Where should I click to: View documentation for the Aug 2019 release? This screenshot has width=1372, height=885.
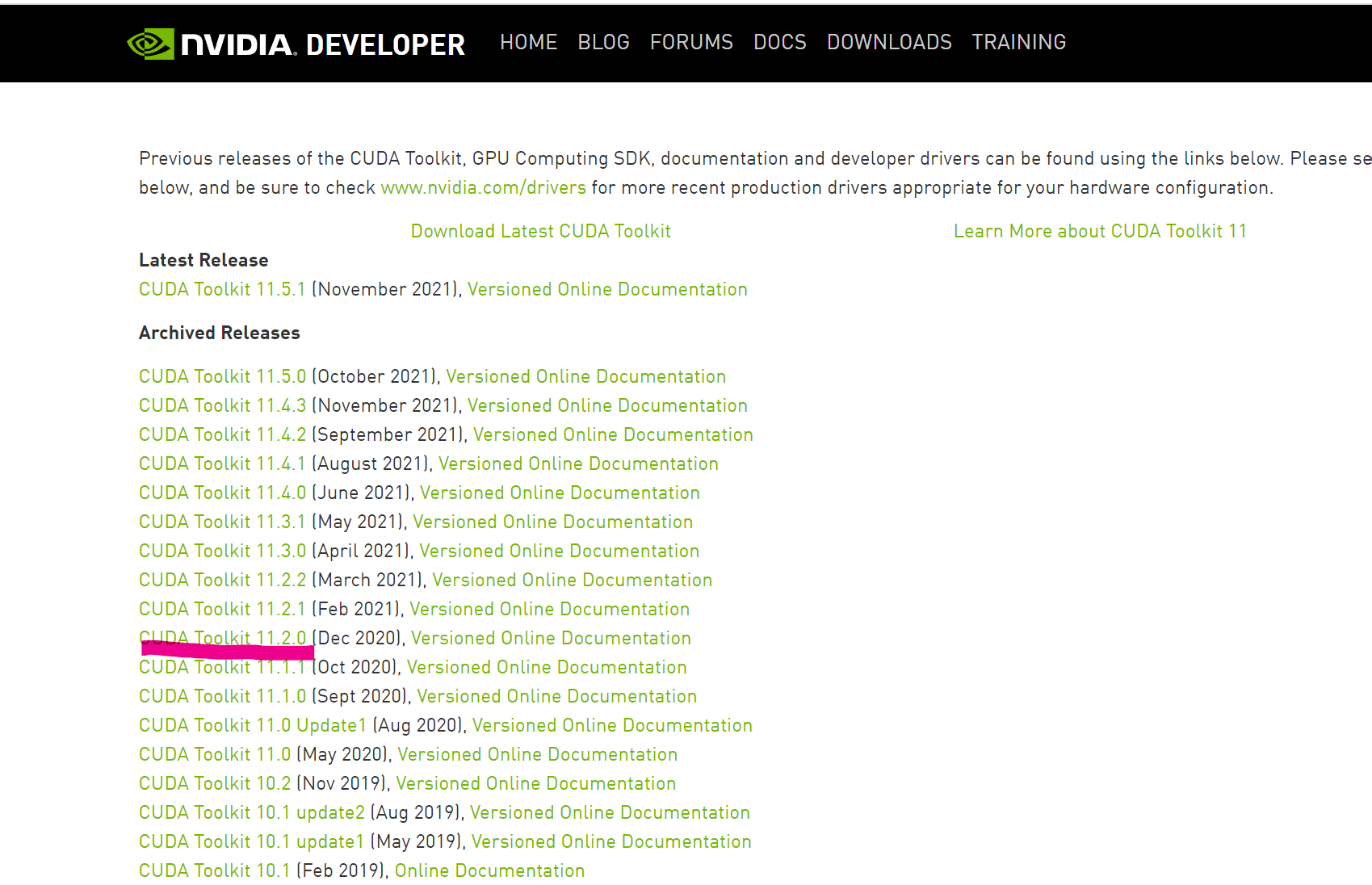tap(610, 812)
